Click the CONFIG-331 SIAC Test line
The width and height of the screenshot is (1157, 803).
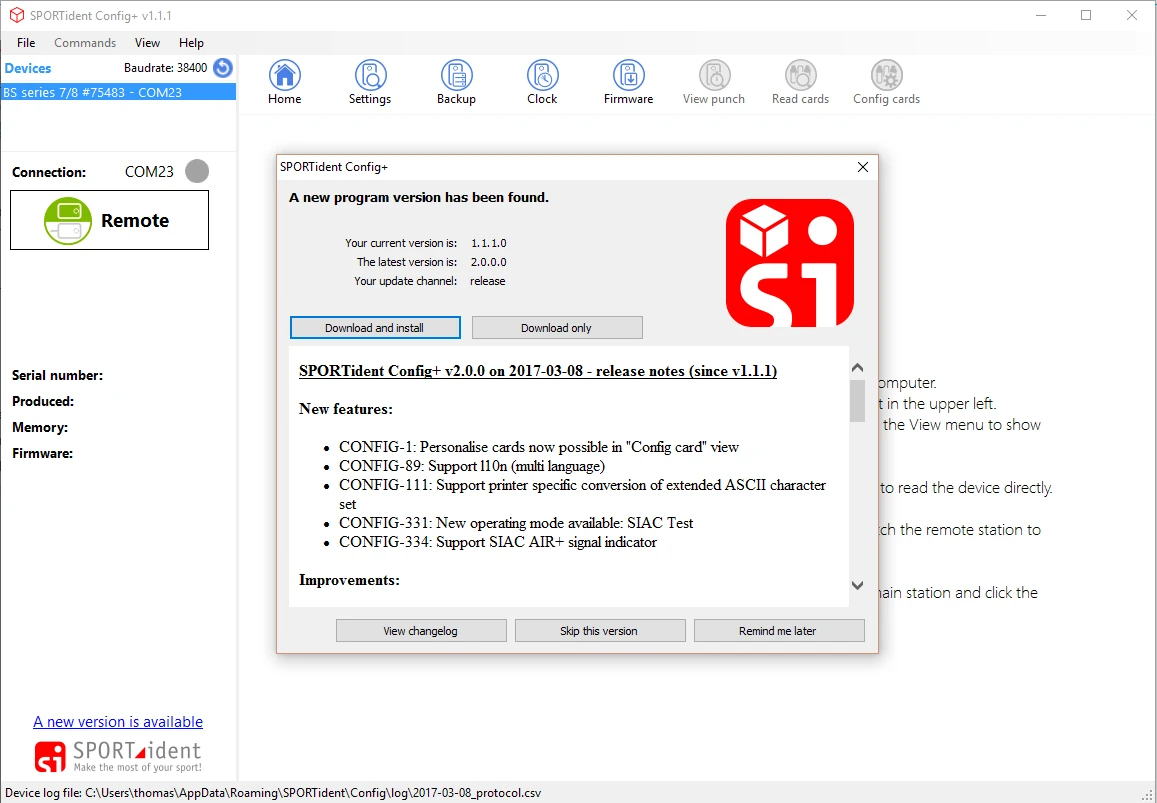click(516, 523)
